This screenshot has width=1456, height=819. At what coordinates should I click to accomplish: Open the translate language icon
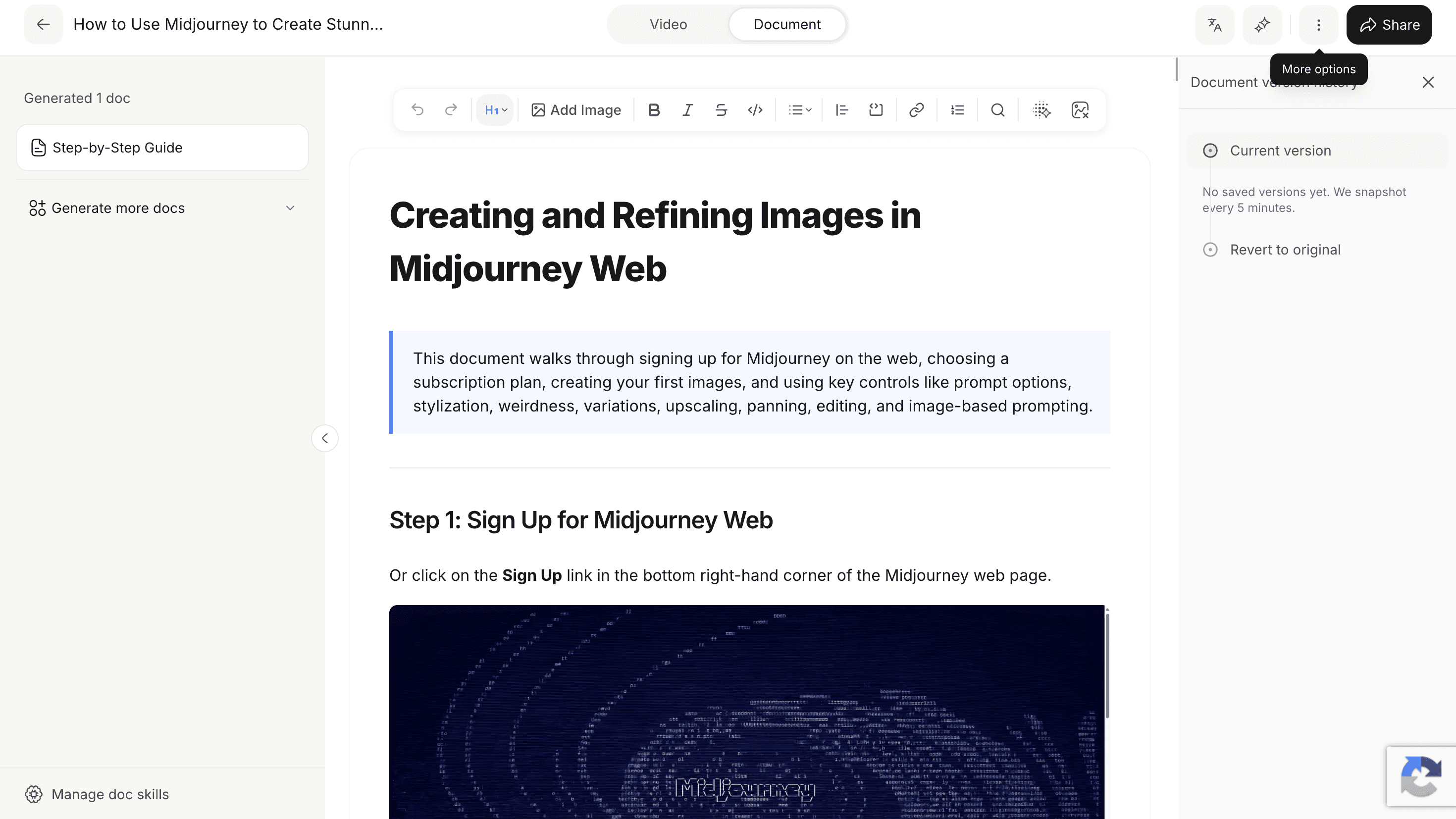(x=1214, y=25)
